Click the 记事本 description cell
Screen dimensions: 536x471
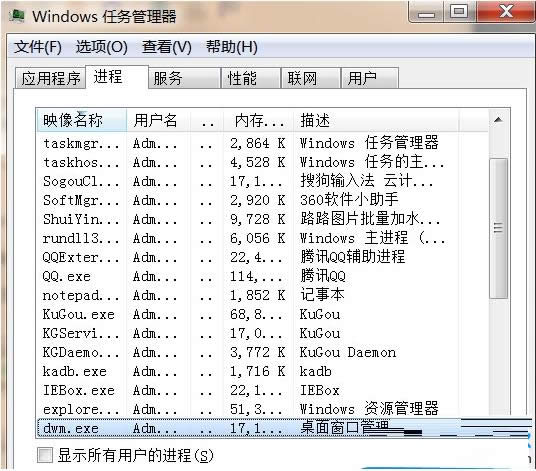322,295
